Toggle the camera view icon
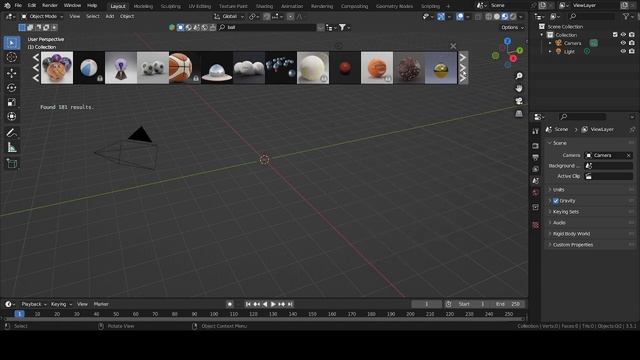 (519, 101)
